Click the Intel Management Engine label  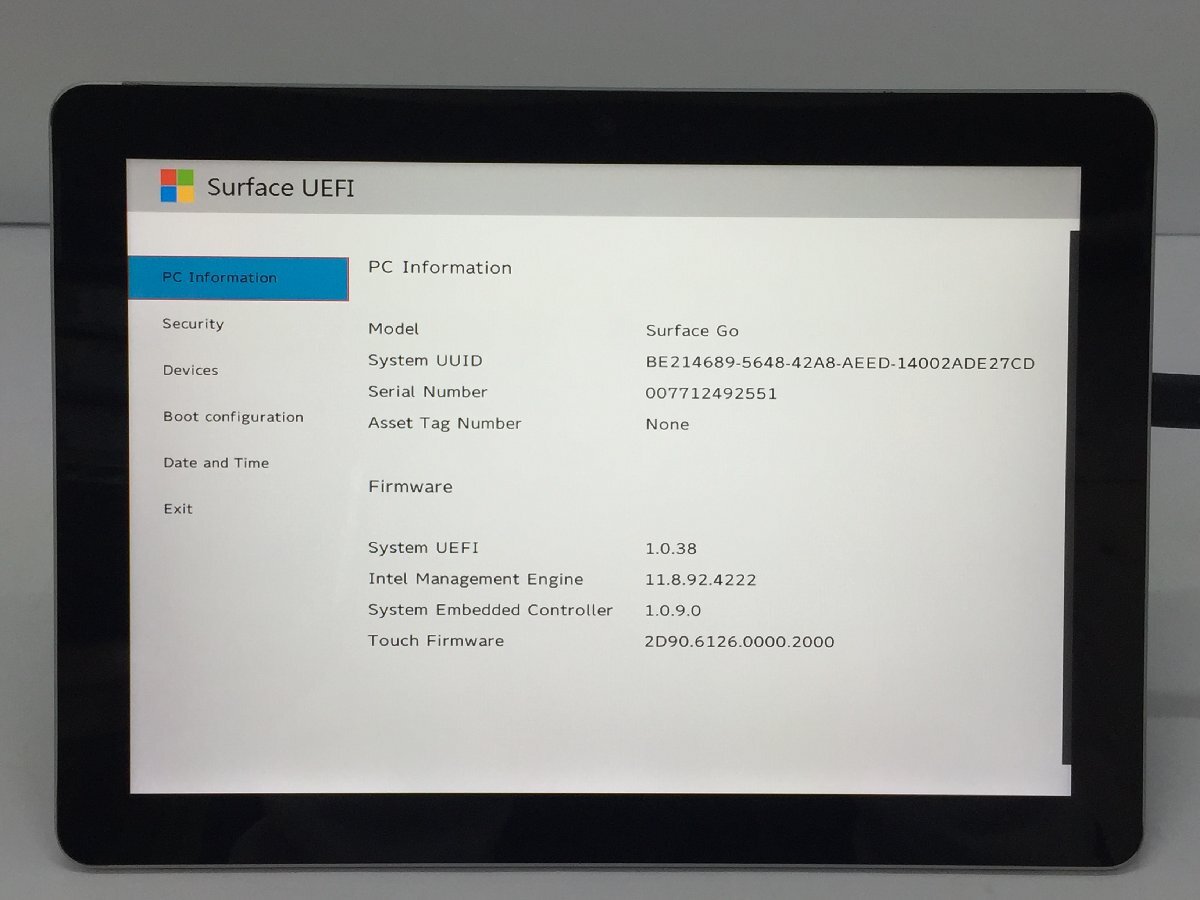pyautogui.click(x=475, y=579)
